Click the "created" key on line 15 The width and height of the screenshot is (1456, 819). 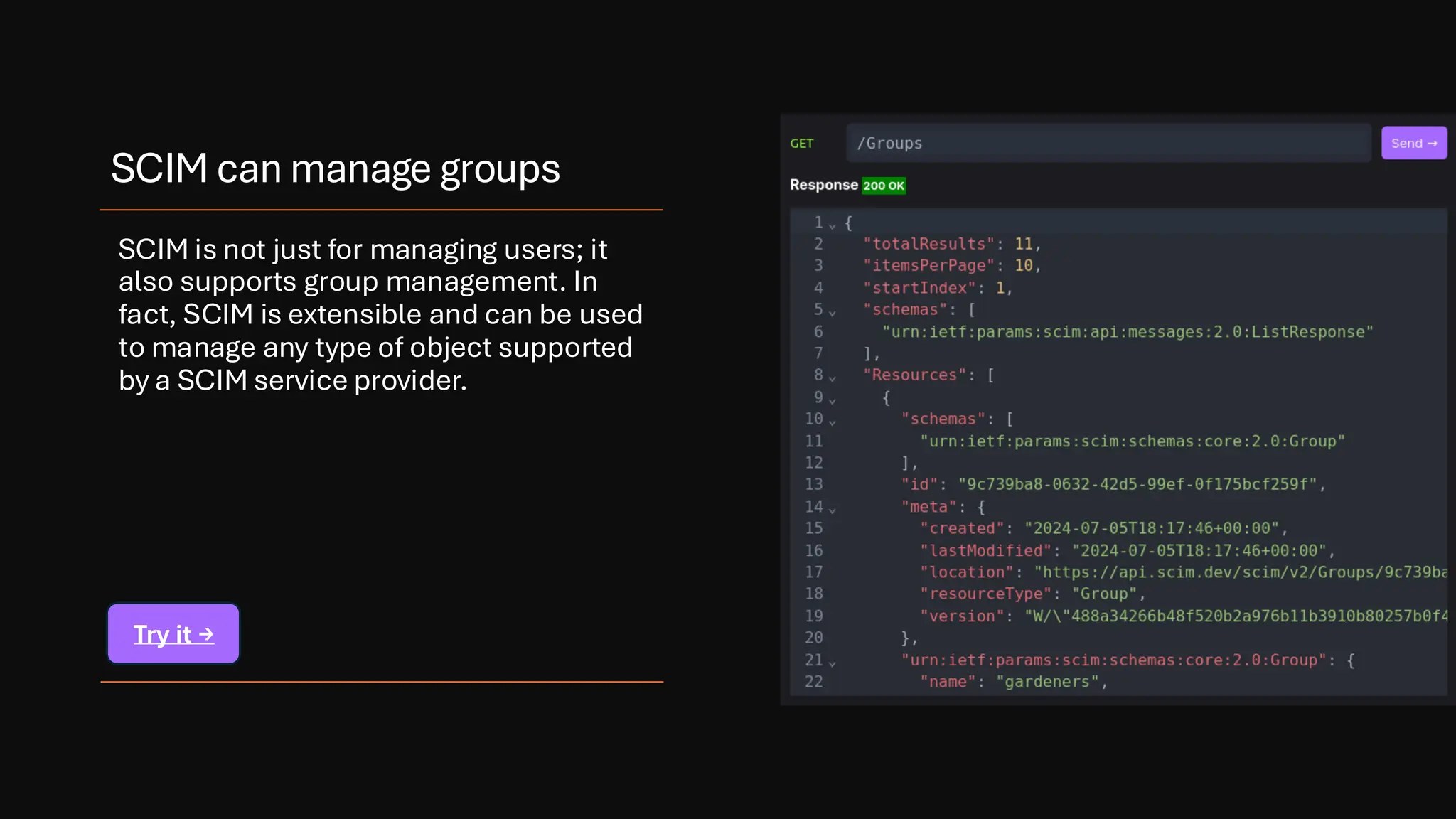962,528
